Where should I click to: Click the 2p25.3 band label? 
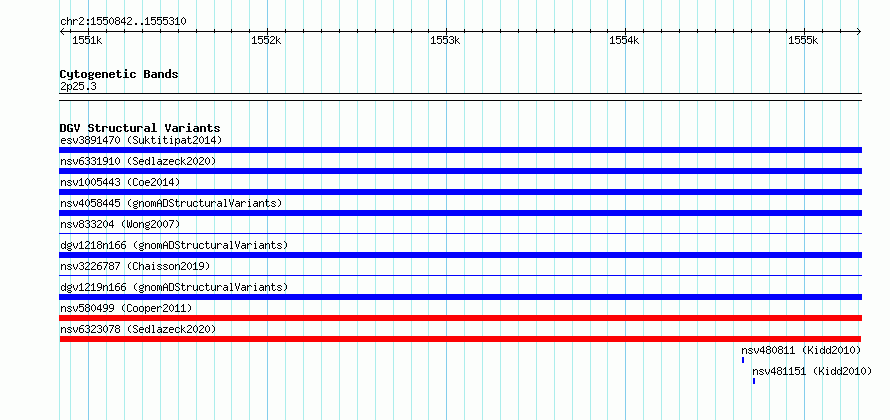coord(78,86)
